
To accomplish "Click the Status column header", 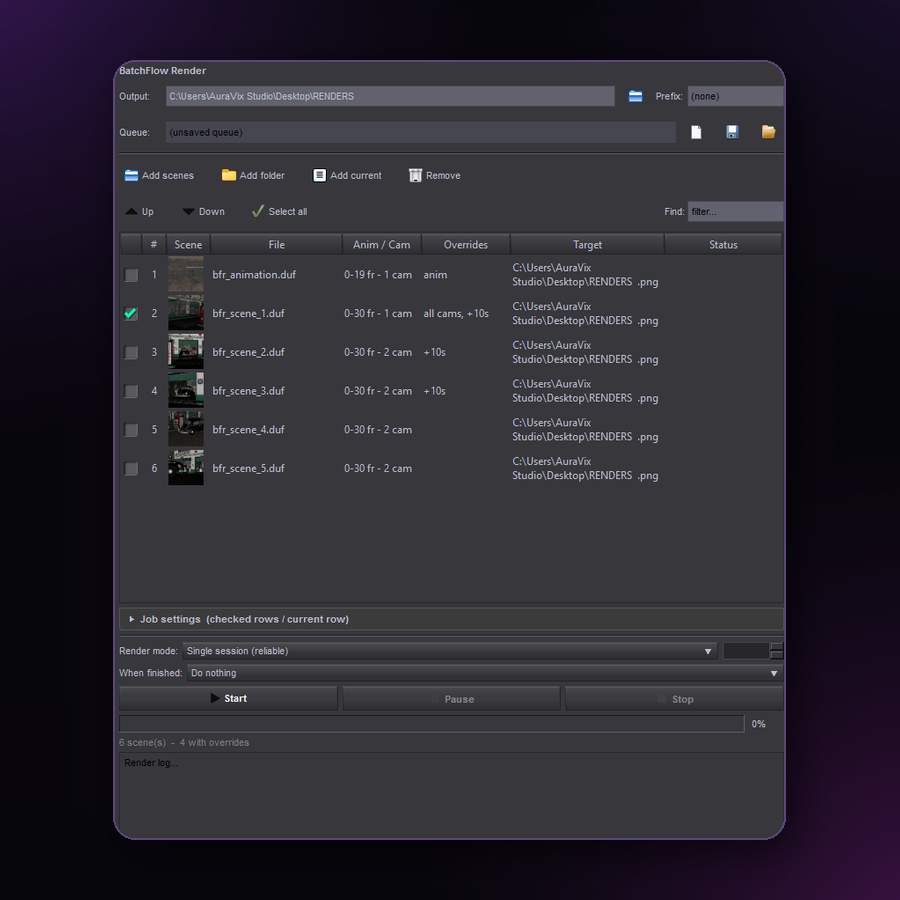I will tap(723, 245).
